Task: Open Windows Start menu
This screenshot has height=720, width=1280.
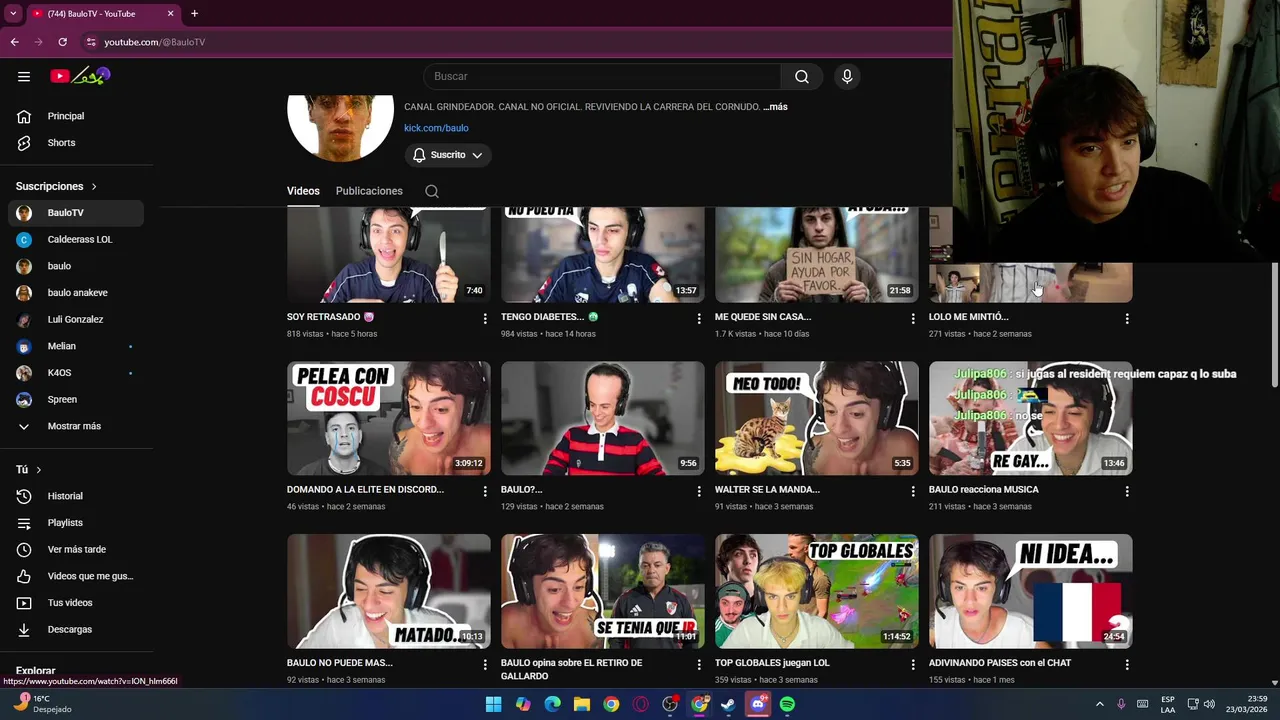Action: point(493,704)
